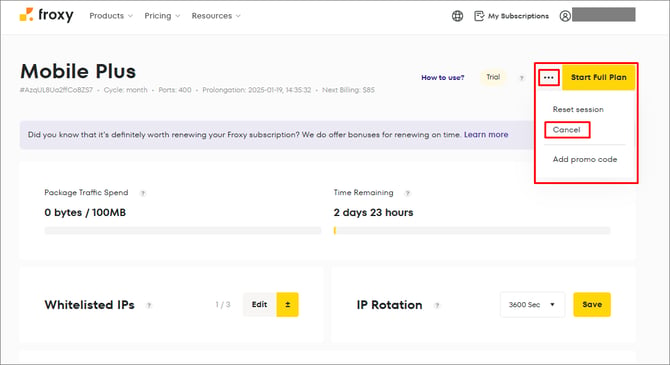Click the user account avatar icon
This screenshot has height=365, width=670.
point(565,16)
